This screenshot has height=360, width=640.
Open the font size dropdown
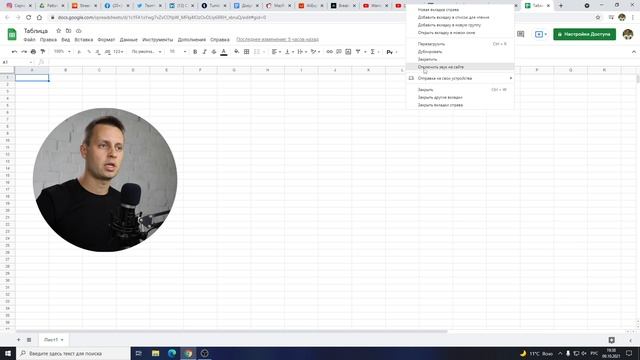point(178,52)
